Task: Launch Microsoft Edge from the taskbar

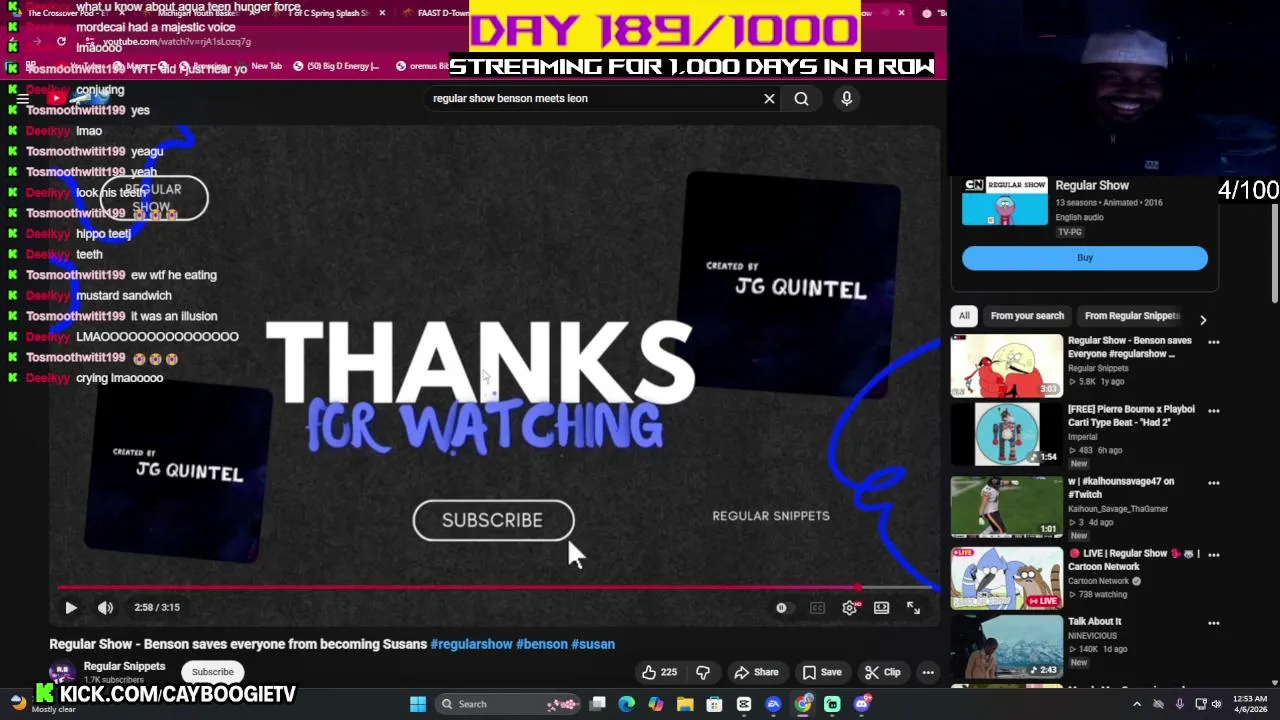Action: 627,704
